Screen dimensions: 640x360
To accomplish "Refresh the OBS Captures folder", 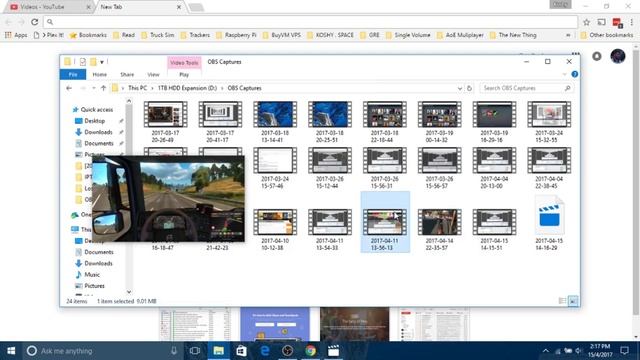I will (x=469, y=88).
